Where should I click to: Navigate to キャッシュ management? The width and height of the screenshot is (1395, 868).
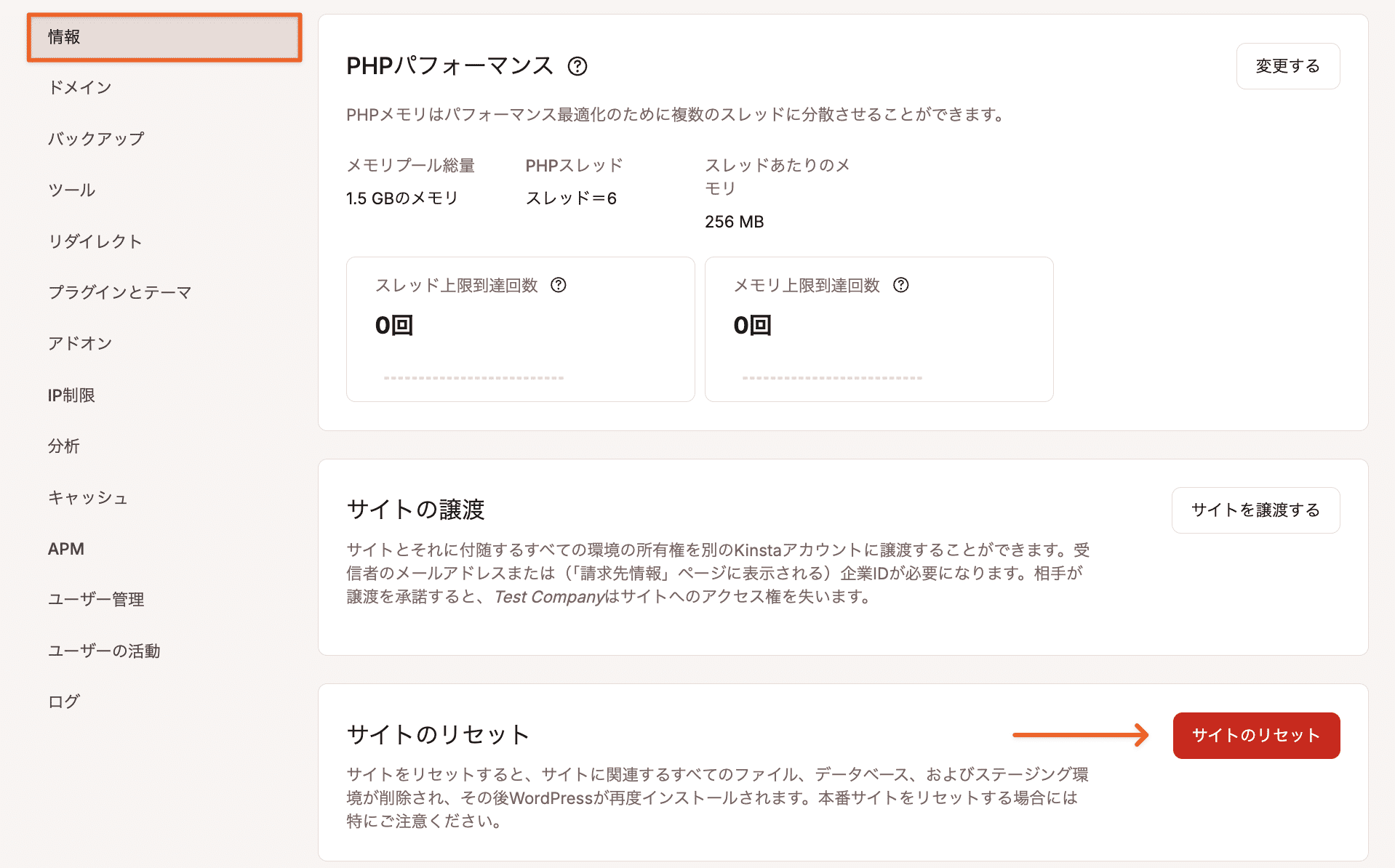pos(87,497)
